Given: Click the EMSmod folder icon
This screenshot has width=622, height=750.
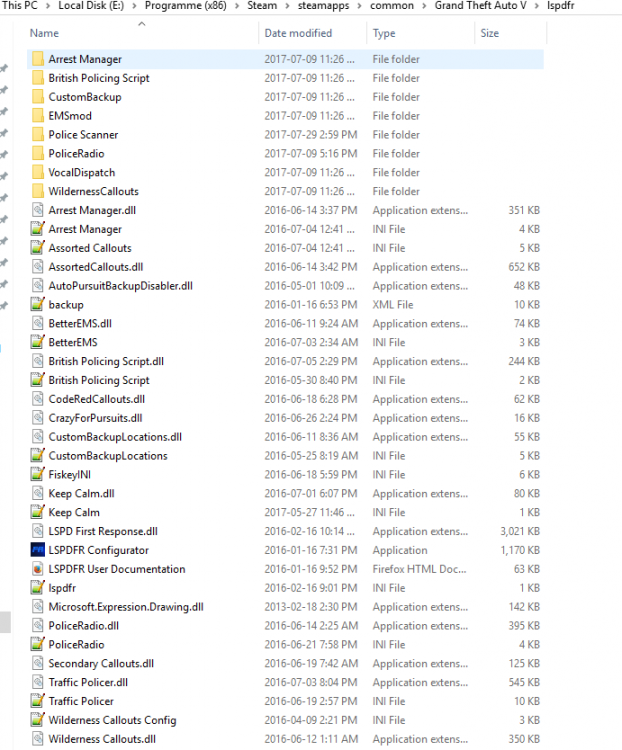Looking at the screenshot, I should 38,116.
